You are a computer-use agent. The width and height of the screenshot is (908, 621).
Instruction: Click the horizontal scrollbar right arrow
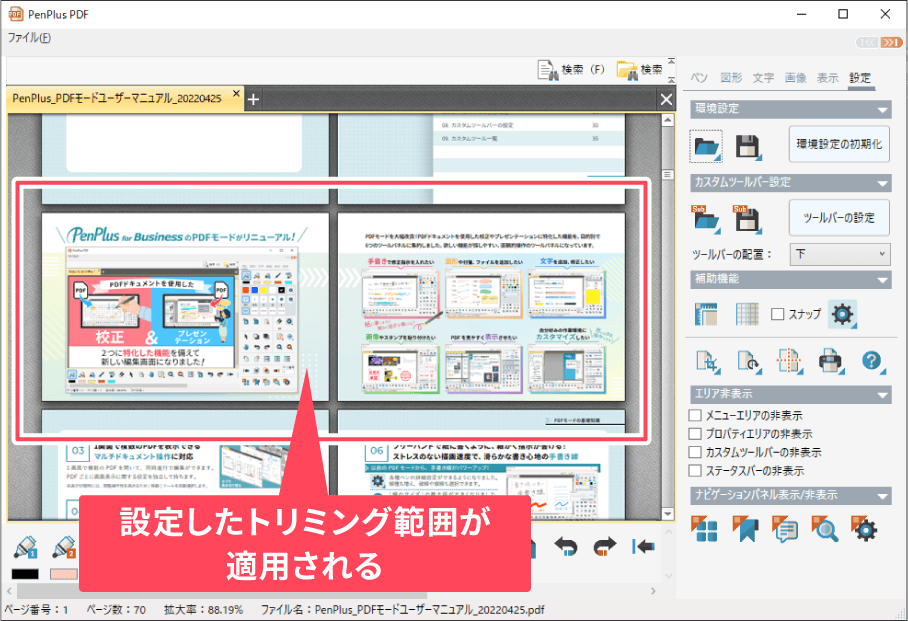click(x=653, y=591)
